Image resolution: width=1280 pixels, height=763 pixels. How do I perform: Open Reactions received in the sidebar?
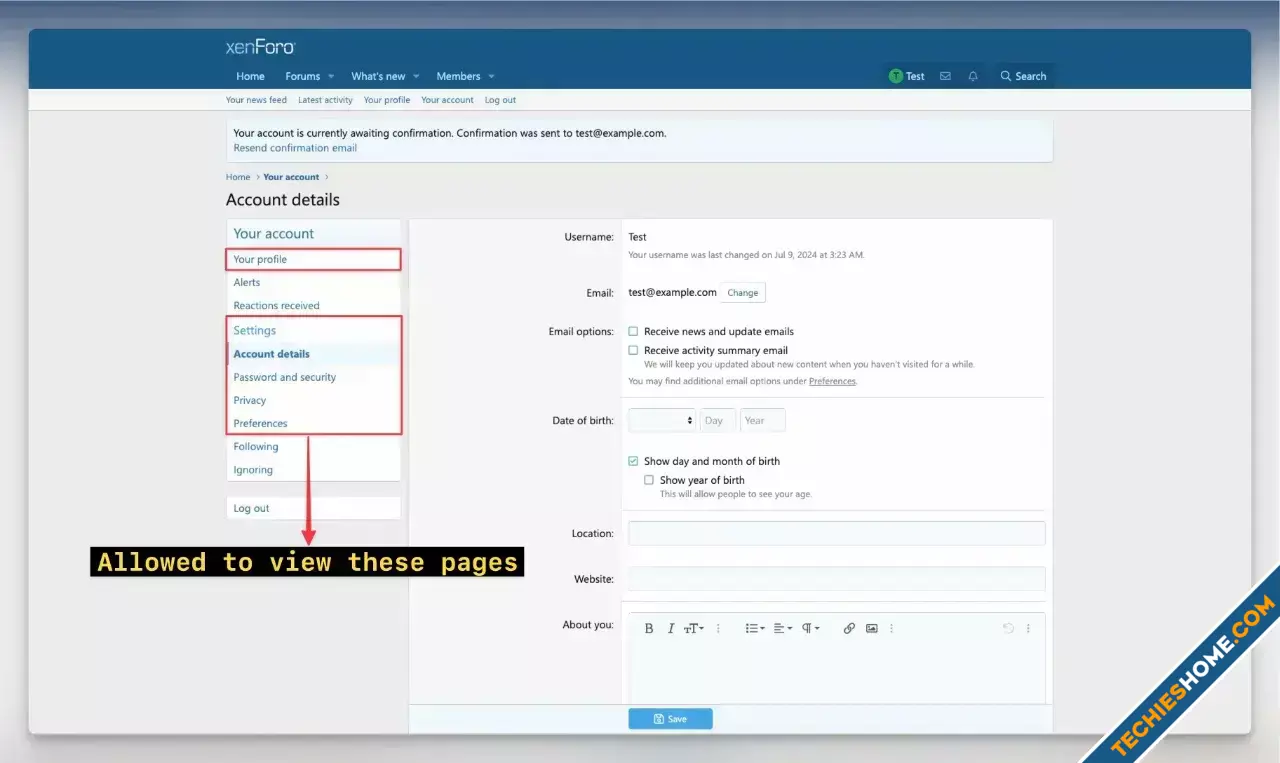pos(313,306)
